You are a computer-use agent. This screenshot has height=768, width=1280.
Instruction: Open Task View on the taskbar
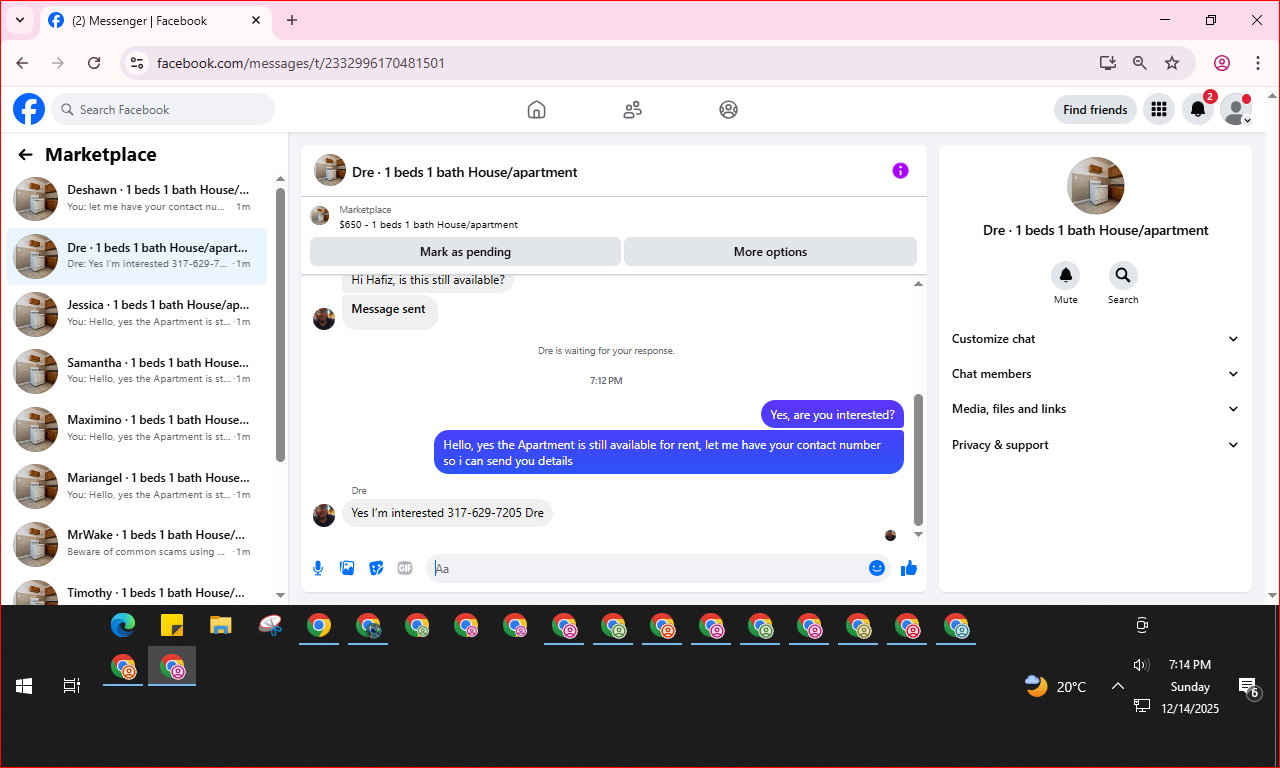click(x=72, y=686)
